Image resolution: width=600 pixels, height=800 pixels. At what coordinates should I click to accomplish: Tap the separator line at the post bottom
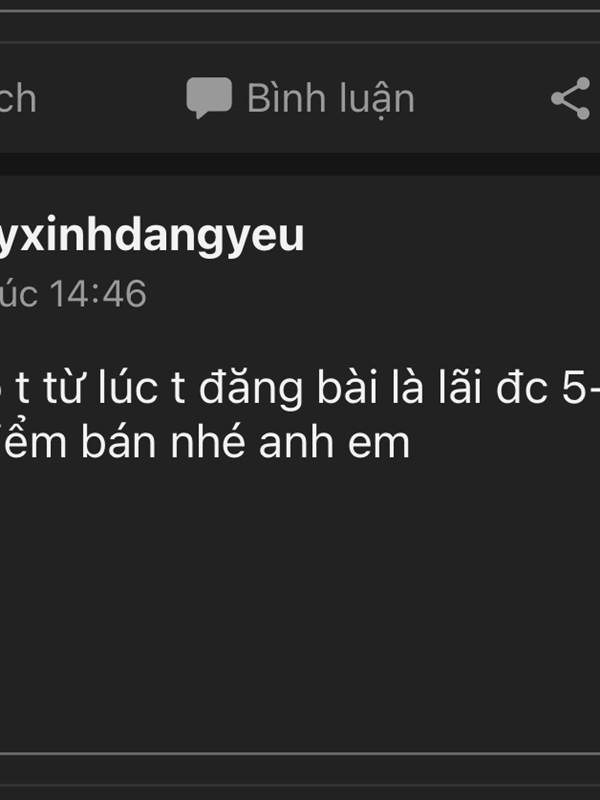pyautogui.click(x=300, y=753)
